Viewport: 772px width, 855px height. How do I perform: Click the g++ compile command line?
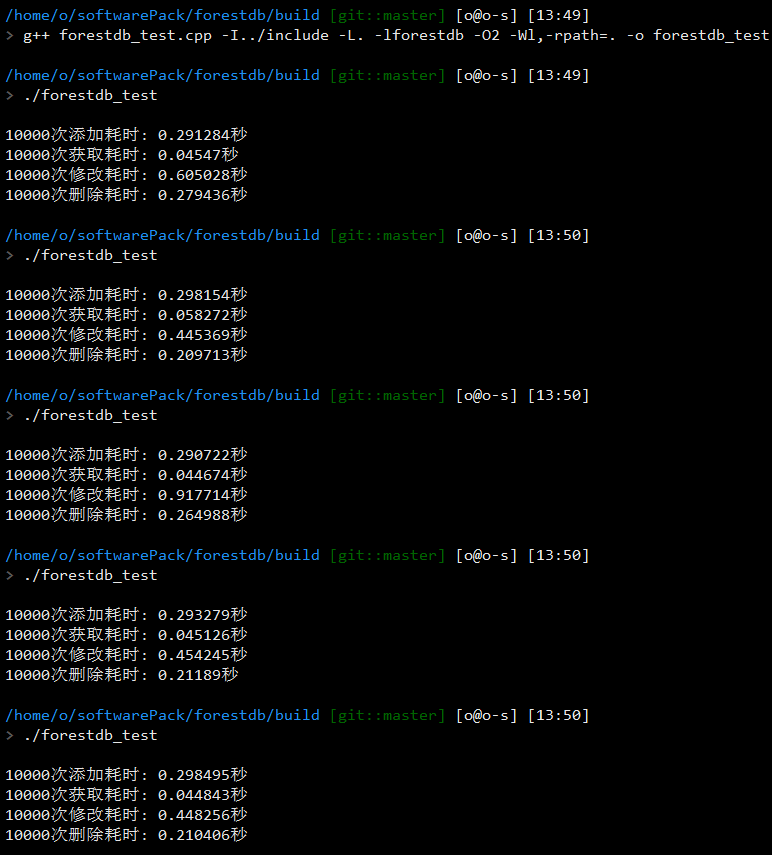(396, 35)
